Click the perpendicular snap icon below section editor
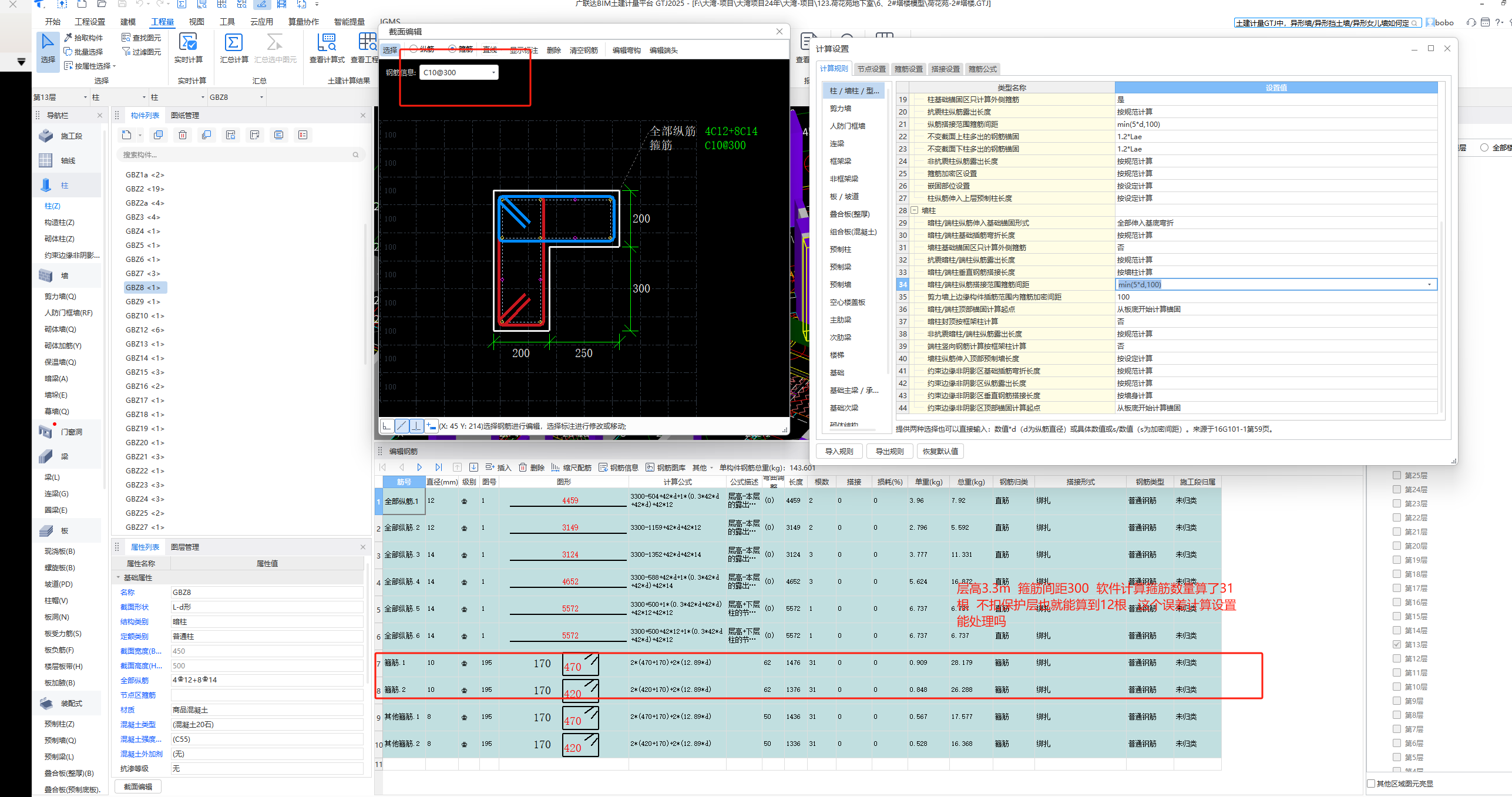Screen dimensions: 1512x797 416,426
